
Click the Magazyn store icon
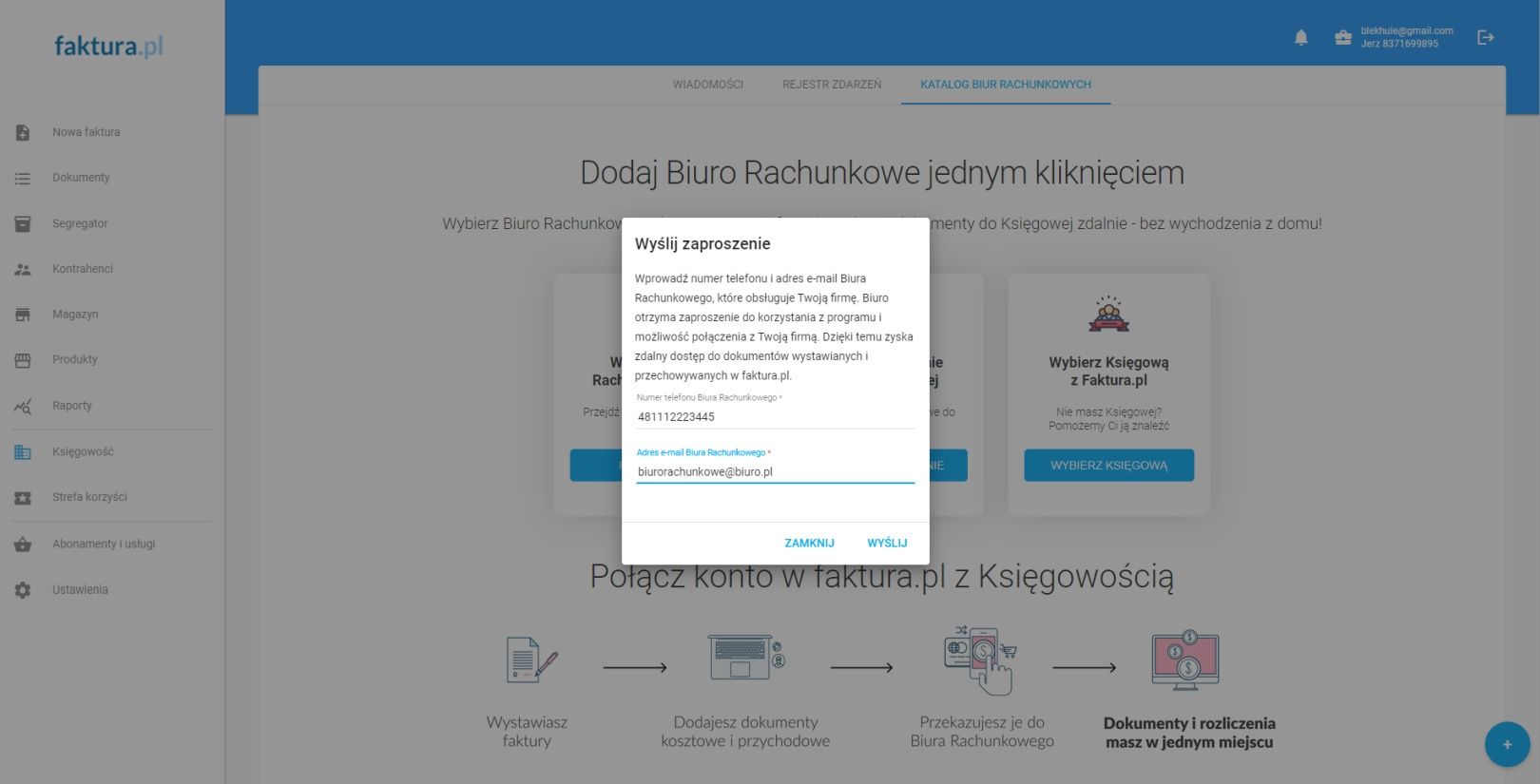23,315
